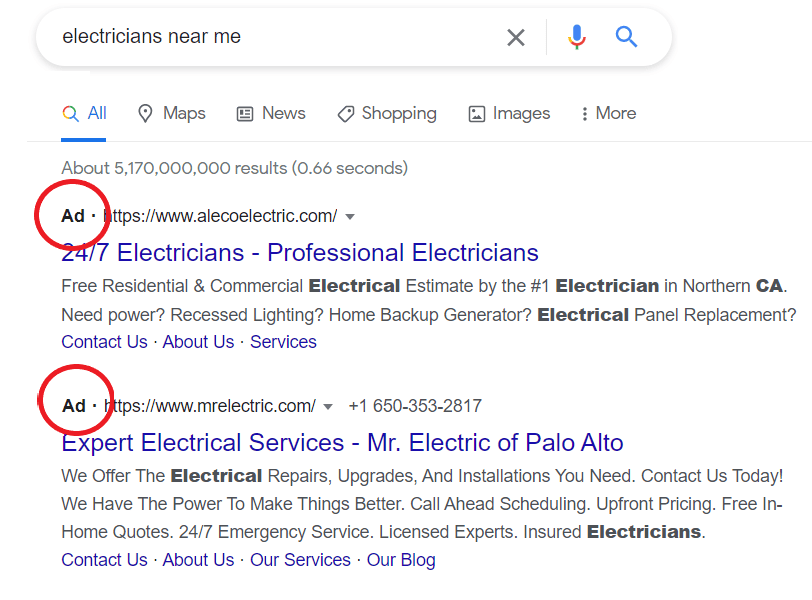Click the Services sitelink in the first ad
Viewport: 812px width, 600px height.
click(283, 341)
